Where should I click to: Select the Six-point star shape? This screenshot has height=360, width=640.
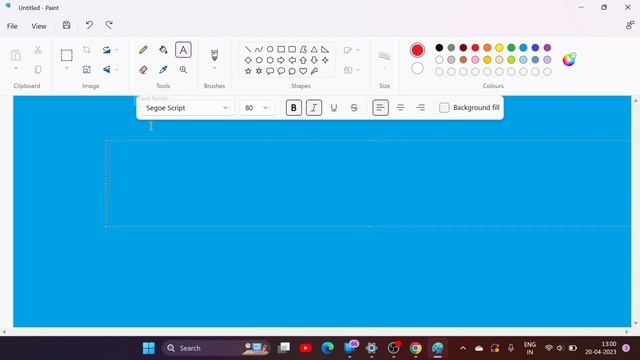pyautogui.click(x=259, y=71)
